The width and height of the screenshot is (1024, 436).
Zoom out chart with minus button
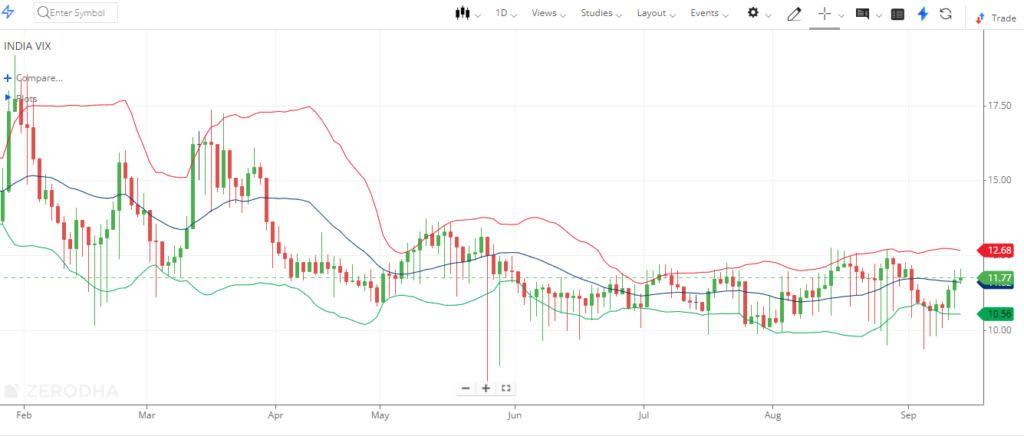coord(466,388)
